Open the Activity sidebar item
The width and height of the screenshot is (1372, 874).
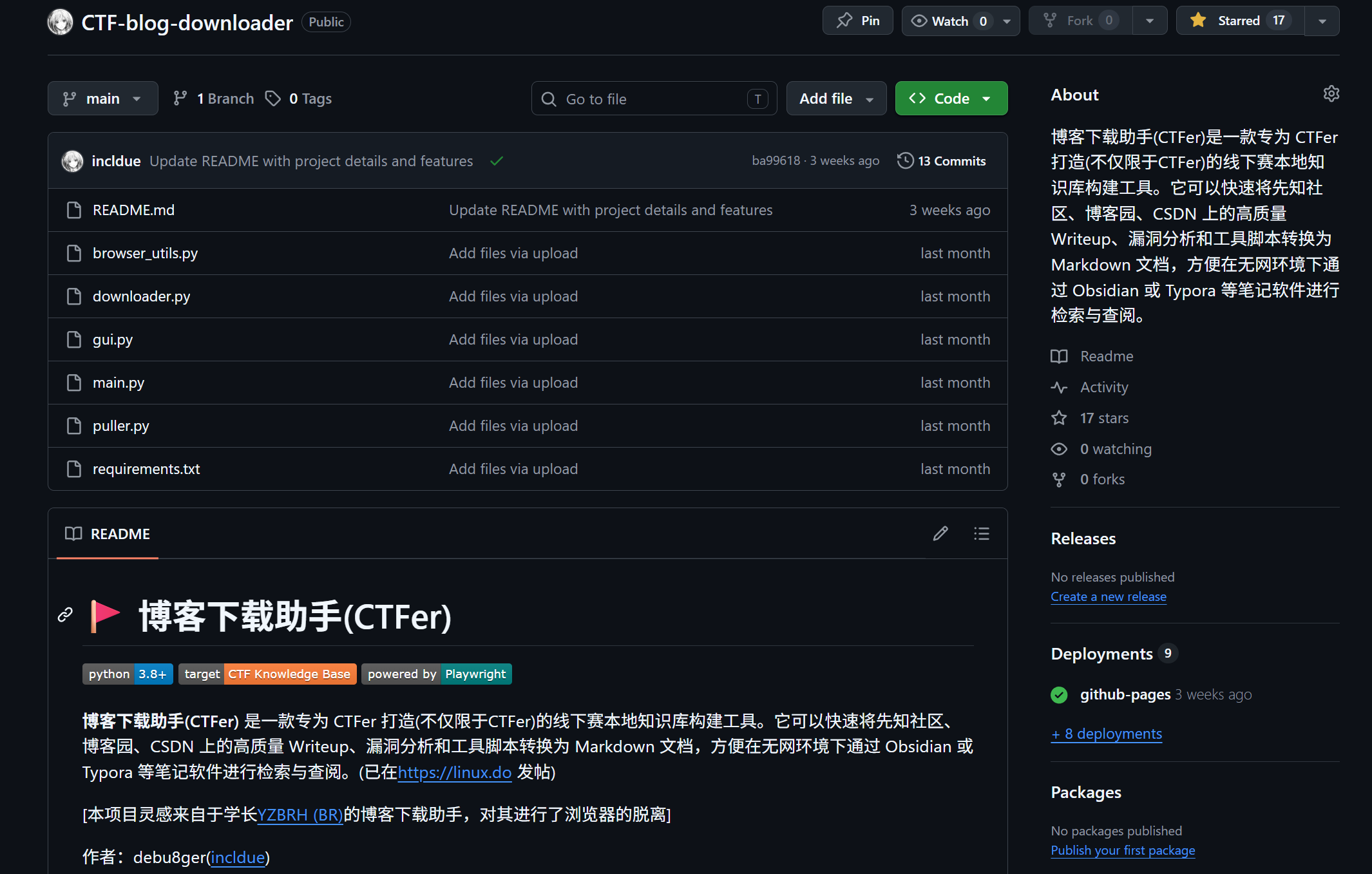pyautogui.click(x=1103, y=387)
